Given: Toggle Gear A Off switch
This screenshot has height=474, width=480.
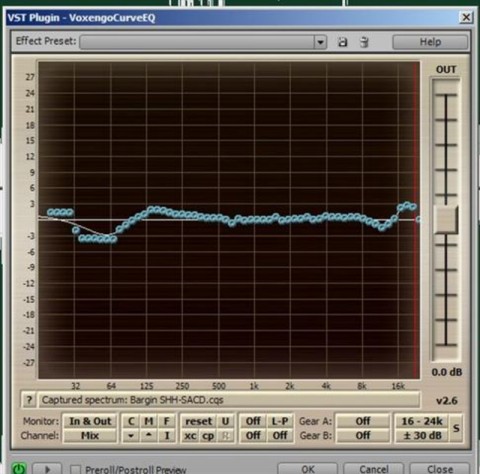Looking at the screenshot, I should [363, 421].
